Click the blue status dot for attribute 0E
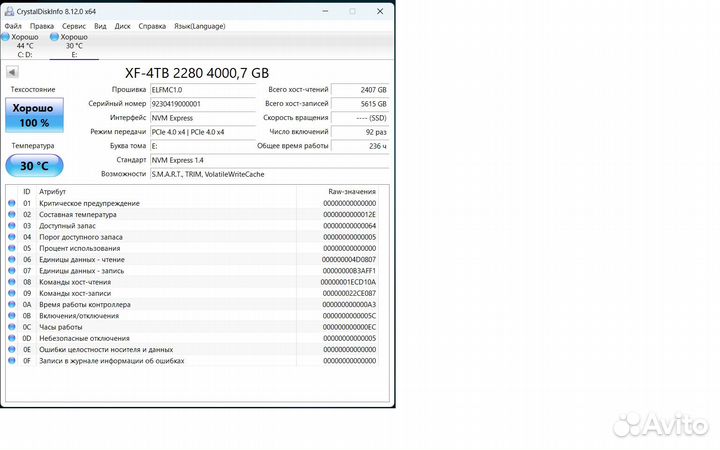 tap(12, 349)
